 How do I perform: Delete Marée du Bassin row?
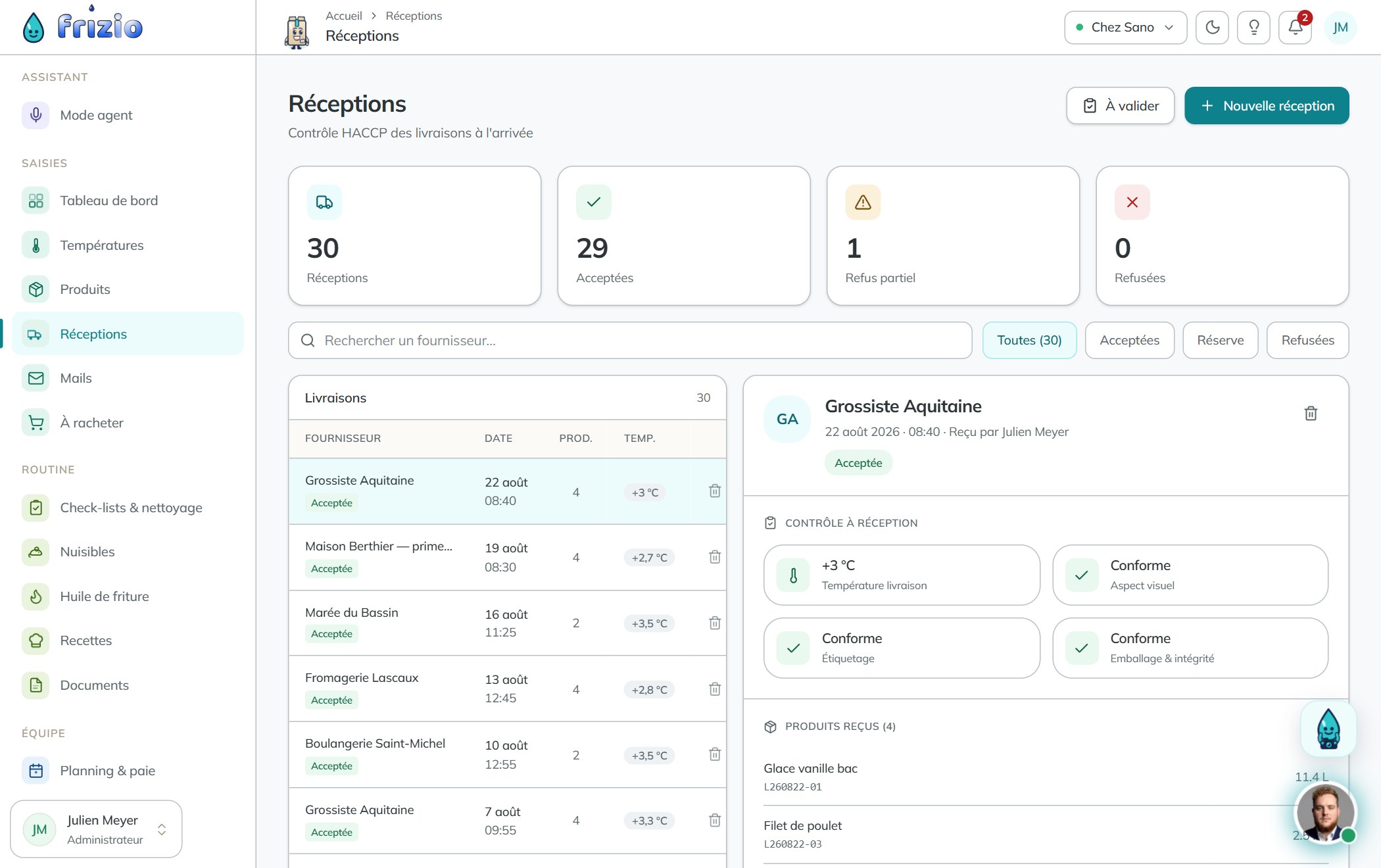coord(715,623)
